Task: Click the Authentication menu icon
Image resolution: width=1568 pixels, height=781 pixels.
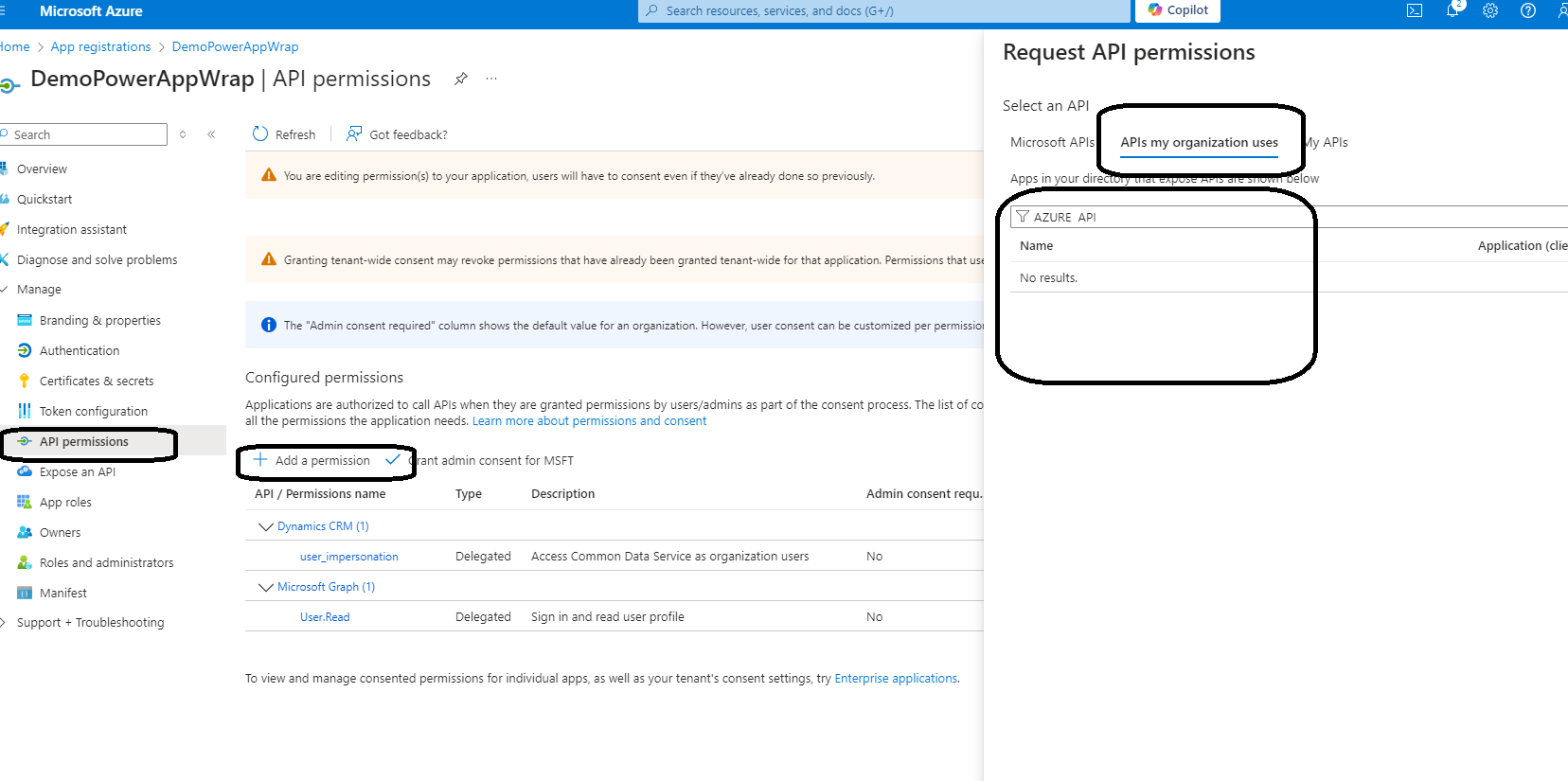Action: pos(25,350)
